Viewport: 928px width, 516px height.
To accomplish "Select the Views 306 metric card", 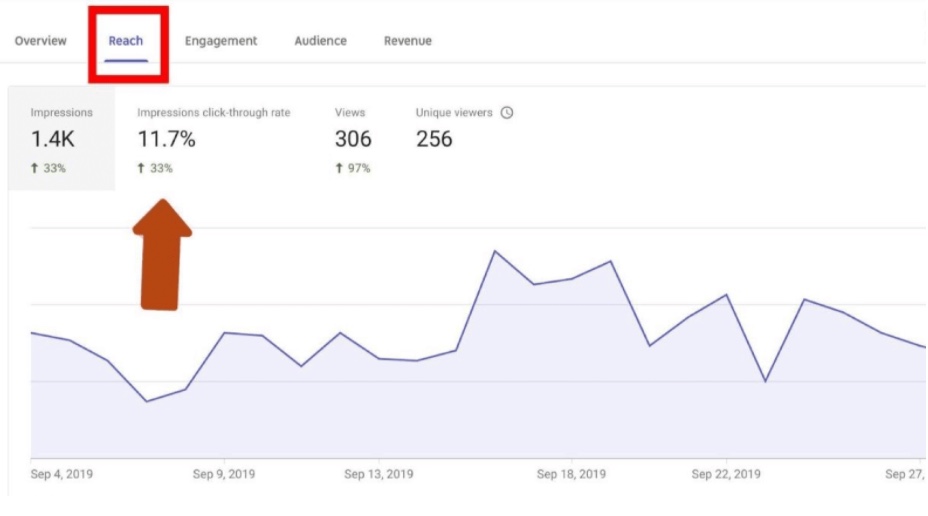I will point(353,139).
